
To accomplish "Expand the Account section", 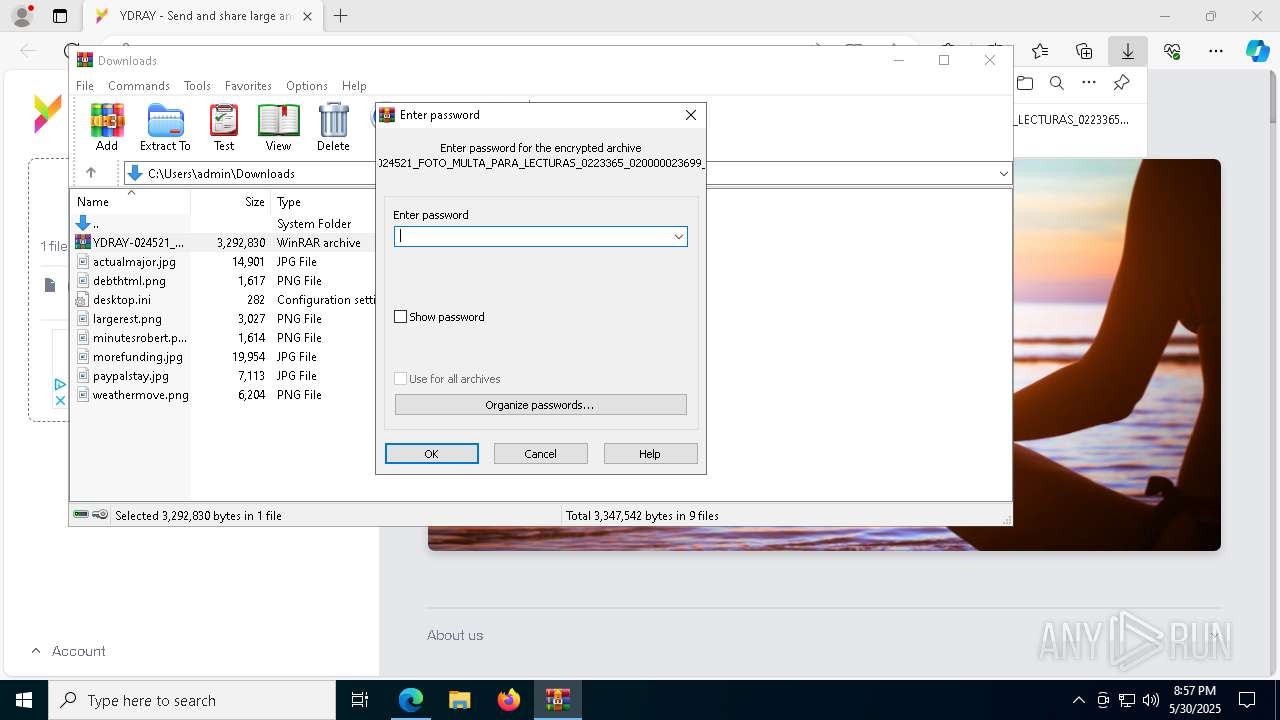I will [x=68, y=651].
